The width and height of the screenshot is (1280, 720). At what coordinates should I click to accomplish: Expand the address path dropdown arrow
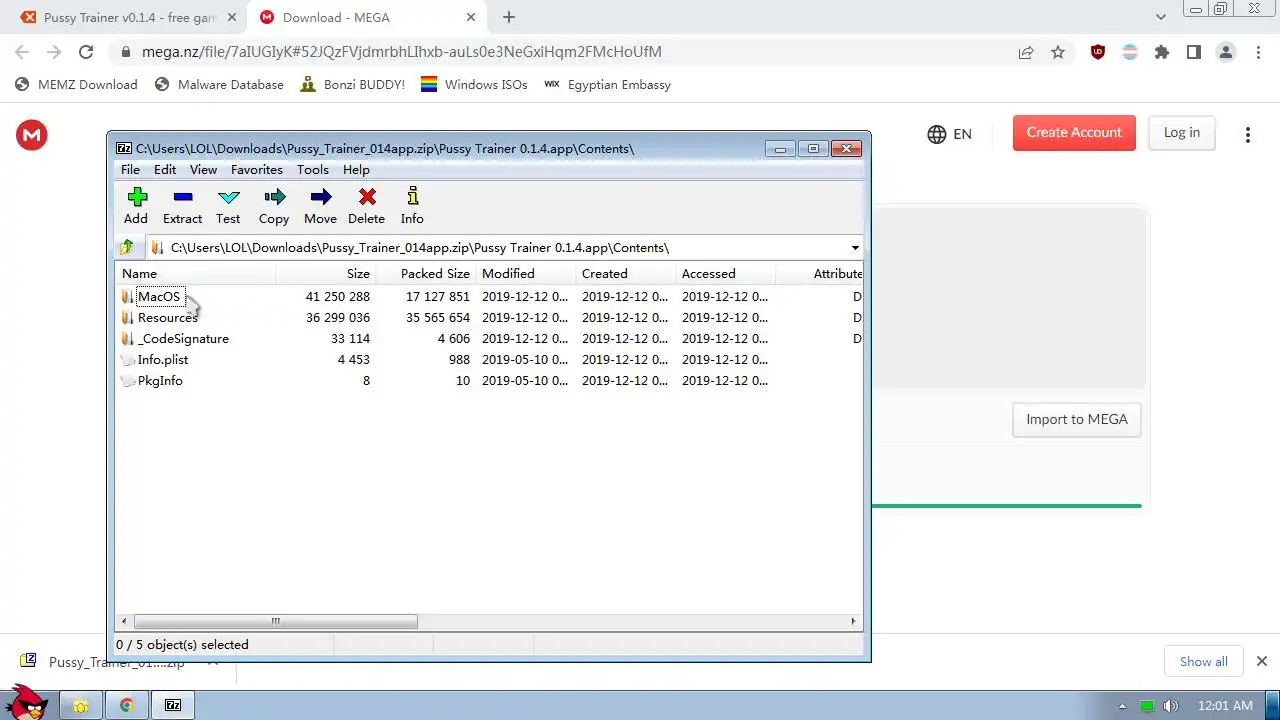[x=855, y=248]
